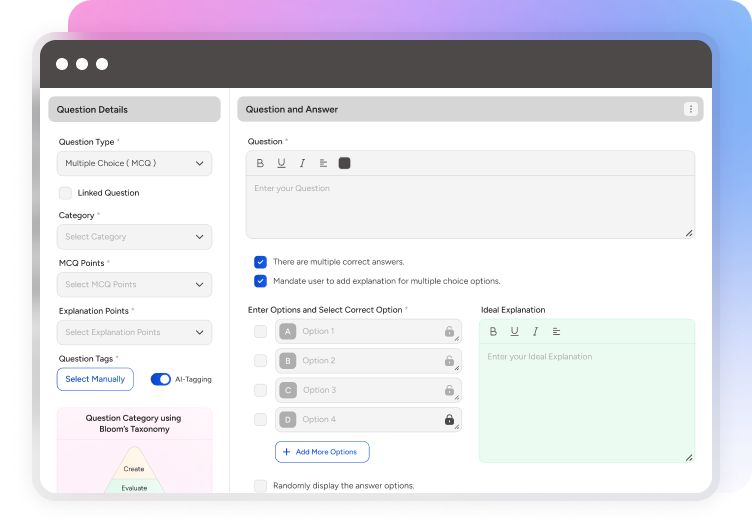752x527 pixels.
Task: Toggle Underline in Question editor toolbar
Action: click(281, 163)
